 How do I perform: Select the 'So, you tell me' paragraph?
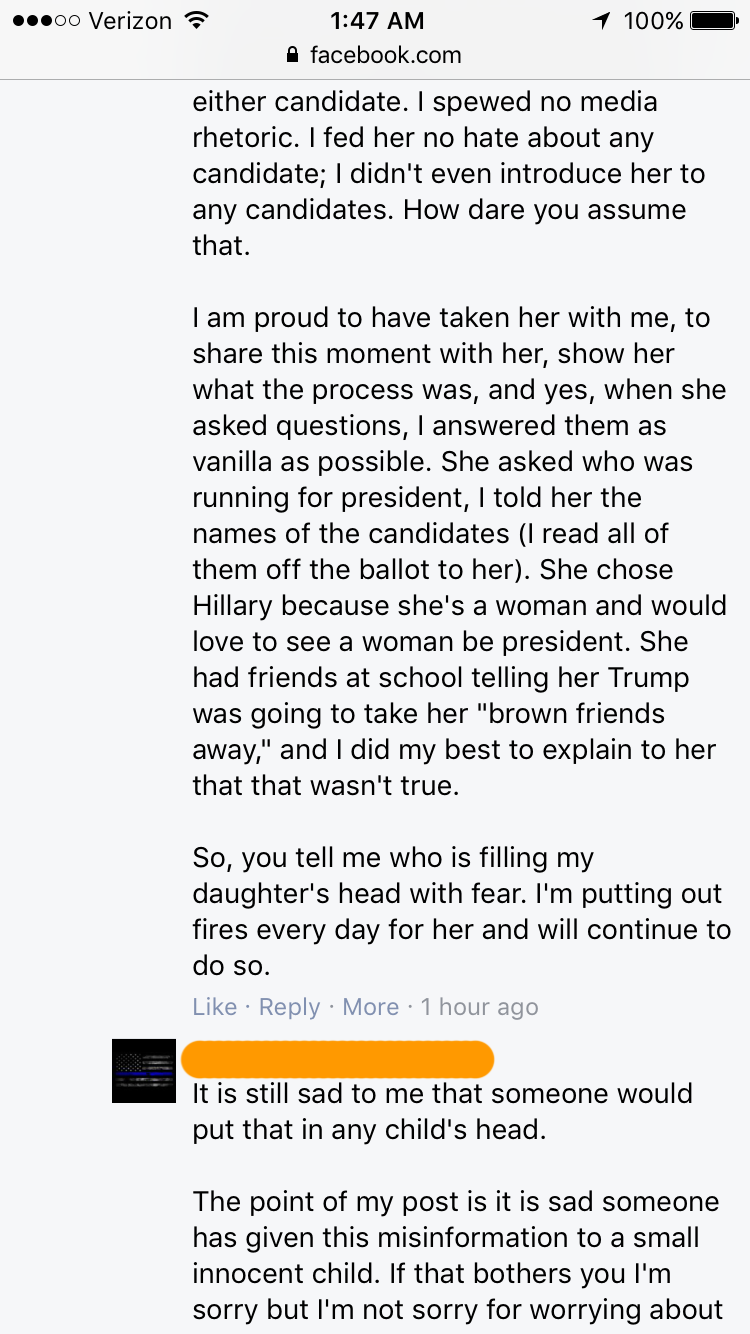(x=460, y=911)
